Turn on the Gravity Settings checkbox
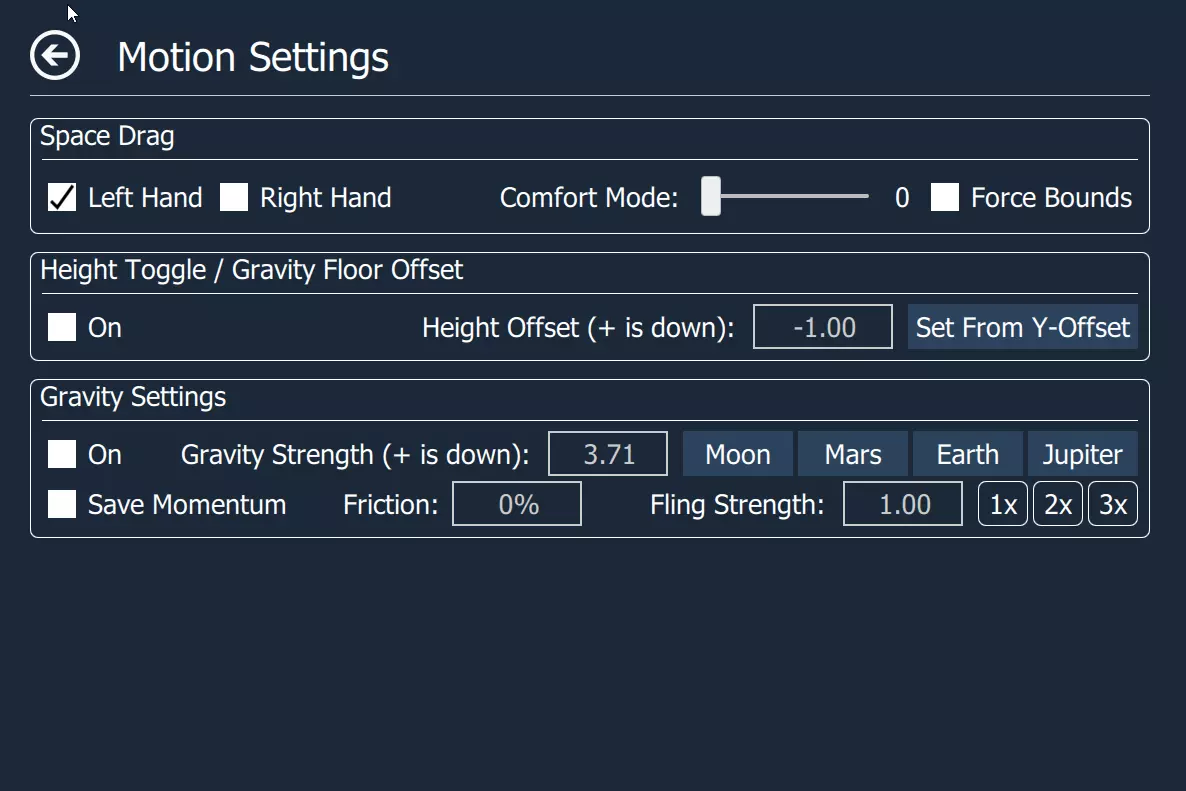 coord(62,455)
